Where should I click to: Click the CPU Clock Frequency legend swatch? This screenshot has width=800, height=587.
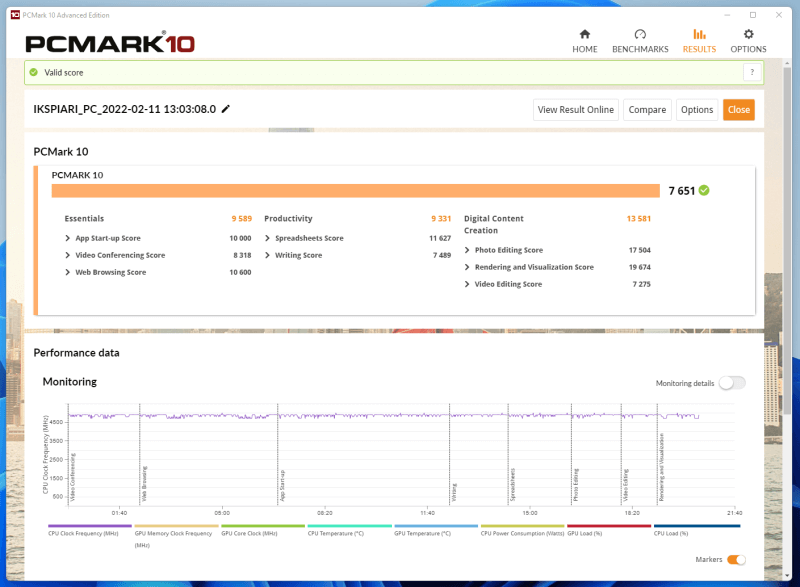[89, 525]
